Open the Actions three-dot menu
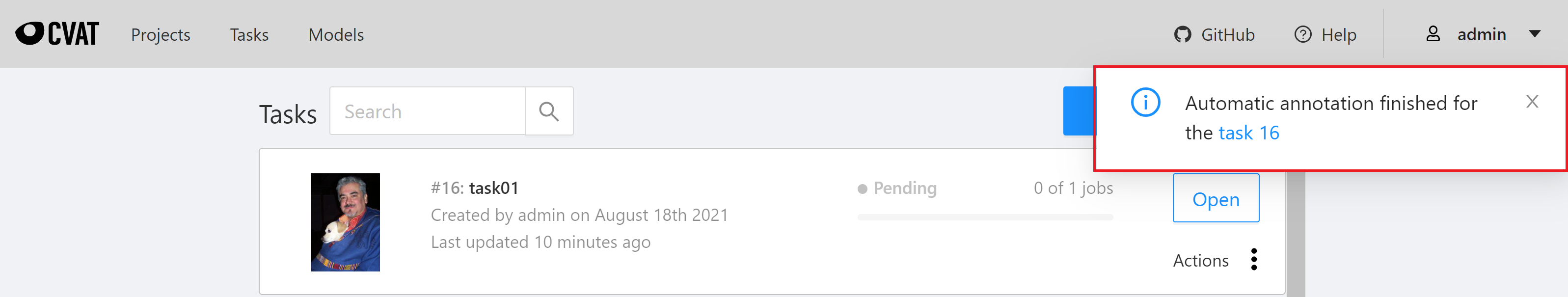 [x=1254, y=260]
